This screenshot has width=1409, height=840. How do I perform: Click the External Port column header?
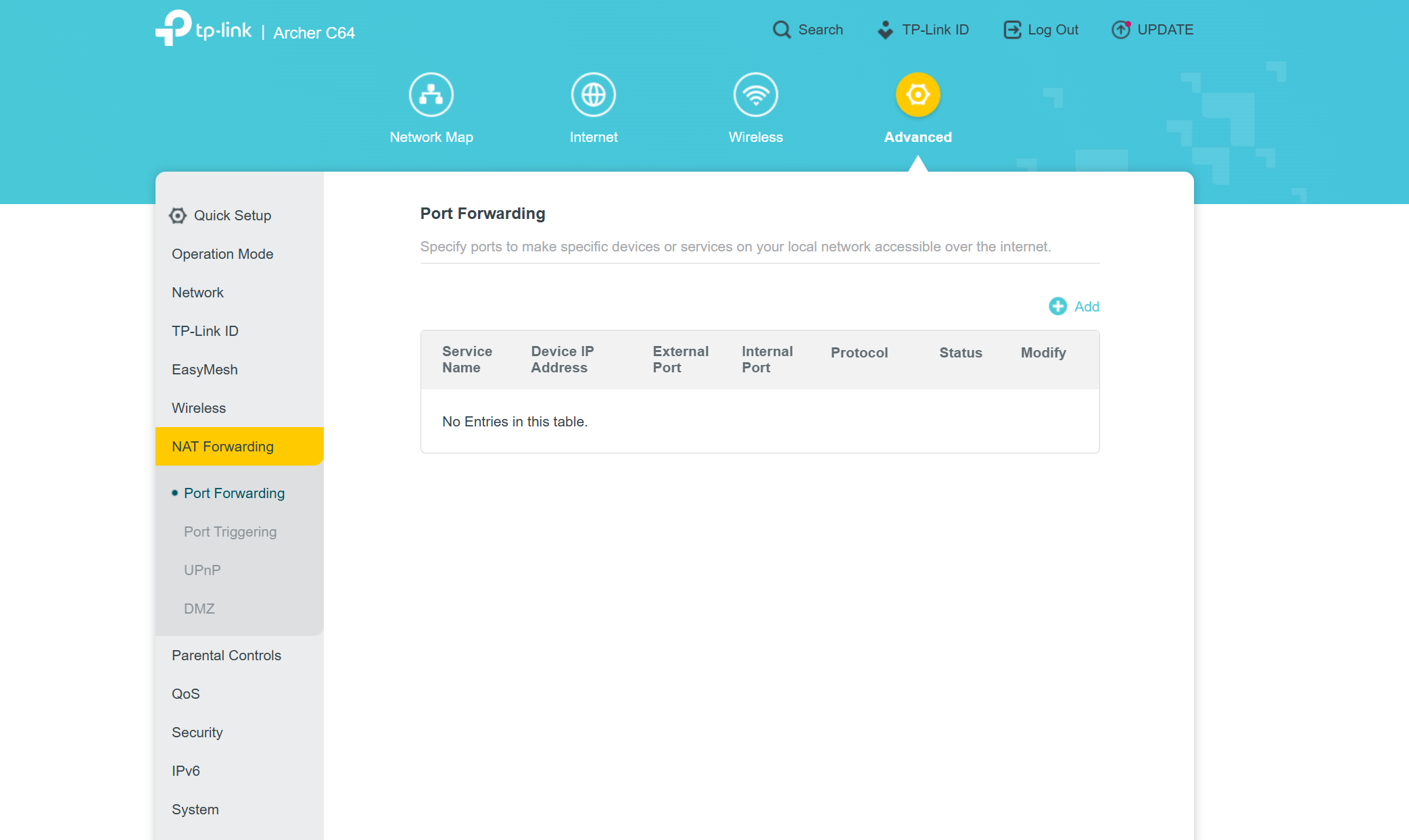(680, 360)
